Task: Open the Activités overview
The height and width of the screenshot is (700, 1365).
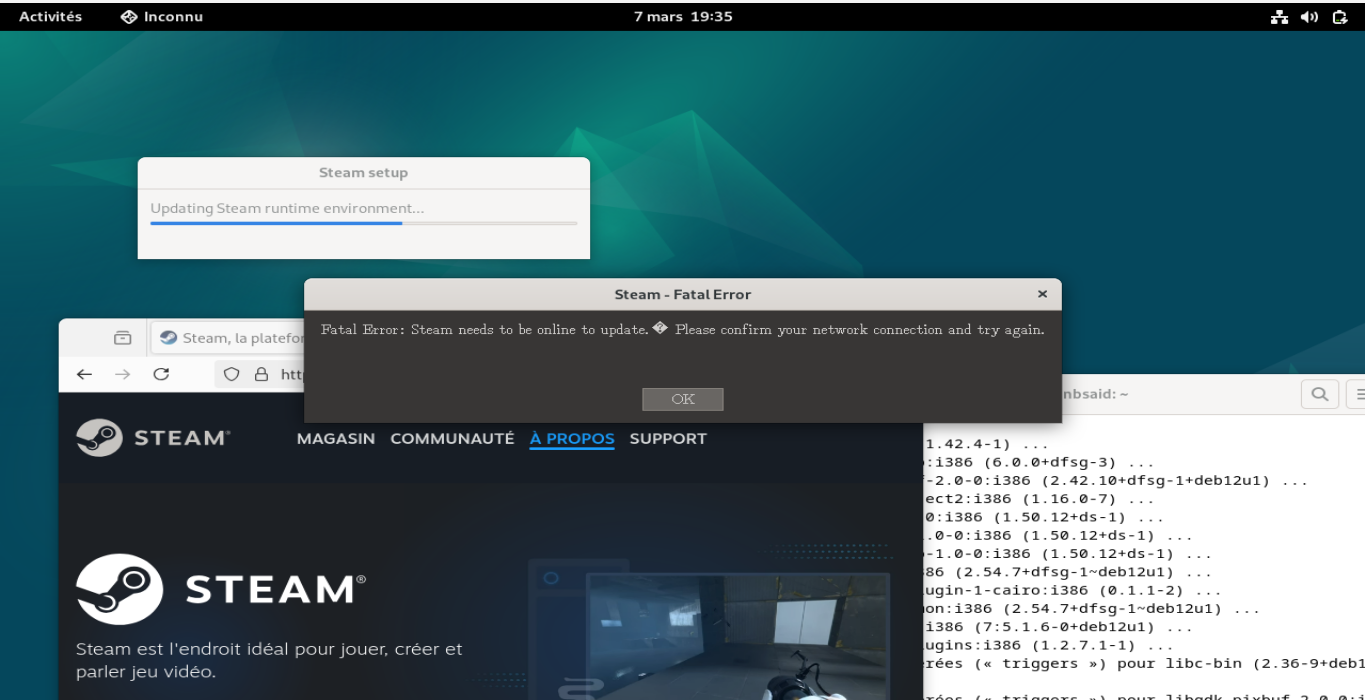Action: coord(51,17)
